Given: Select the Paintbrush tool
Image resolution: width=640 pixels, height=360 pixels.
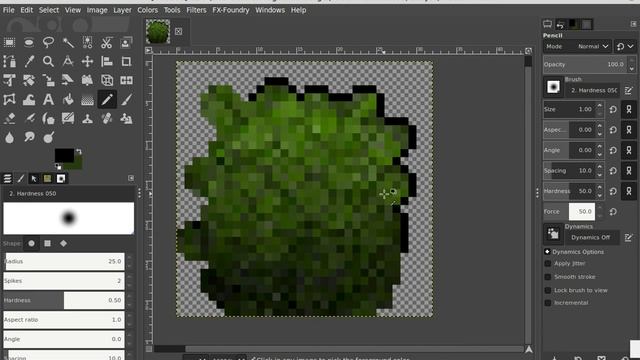Looking at the screenshot, I should tap(126, 100).
